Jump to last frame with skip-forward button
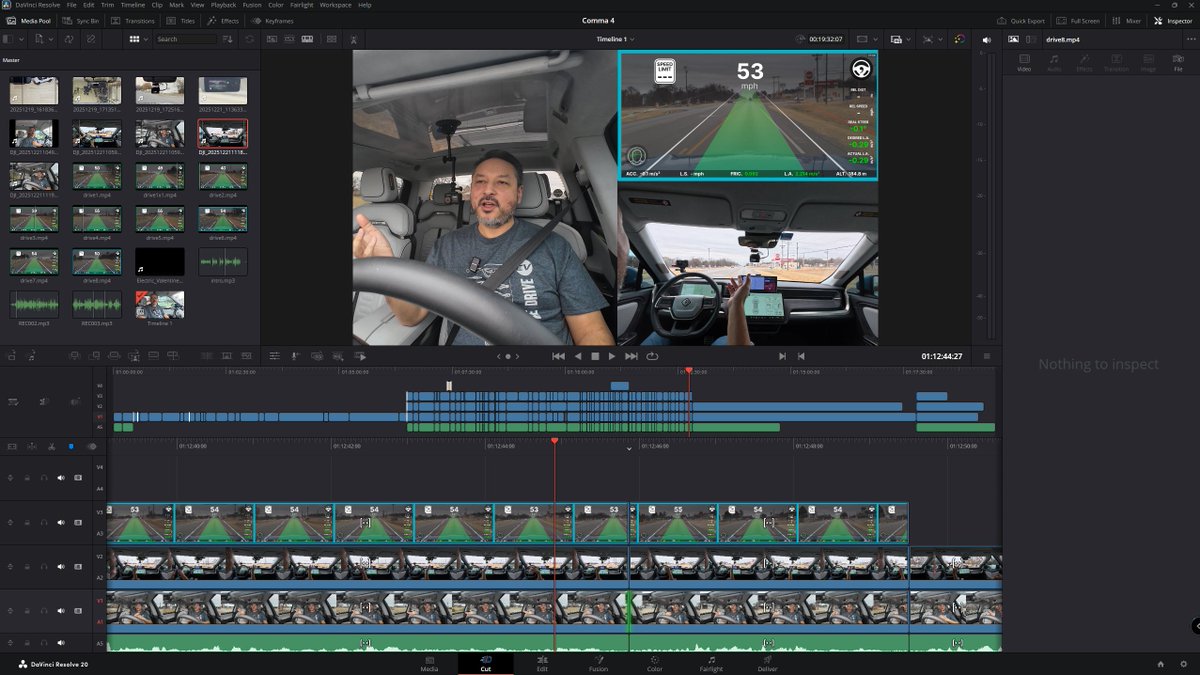This screenshot has width=1200, height=675. click(631, 356)
